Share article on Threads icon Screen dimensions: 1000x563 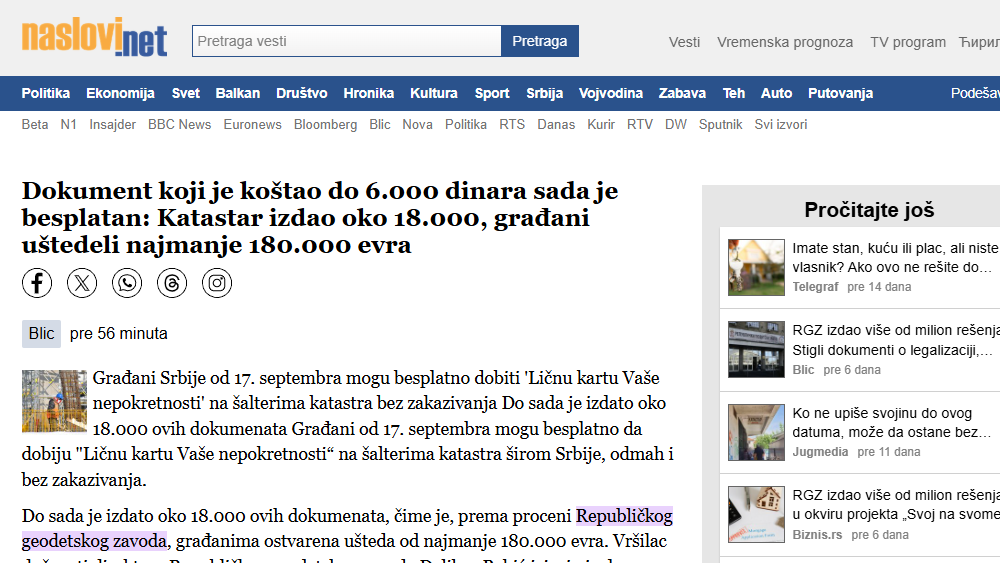click(172, 282)
